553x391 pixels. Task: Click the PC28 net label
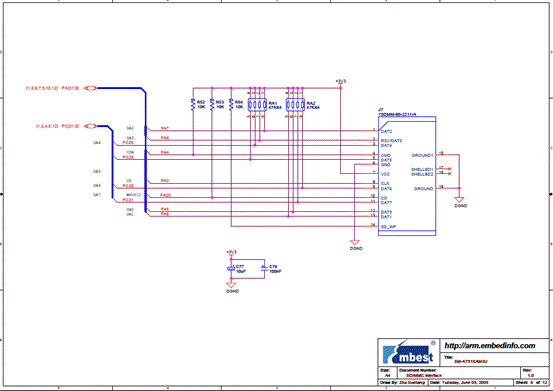128,143
